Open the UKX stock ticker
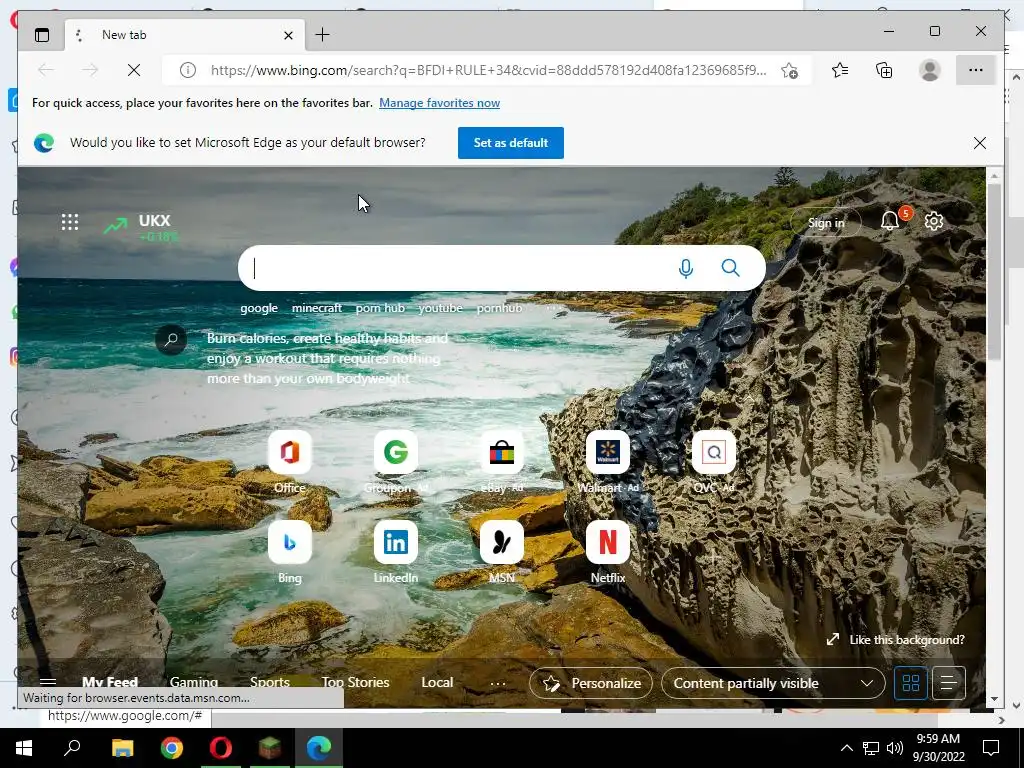The width and height of the screenshot is (1024, 768). pyautogui.click(x=141, y=227)
